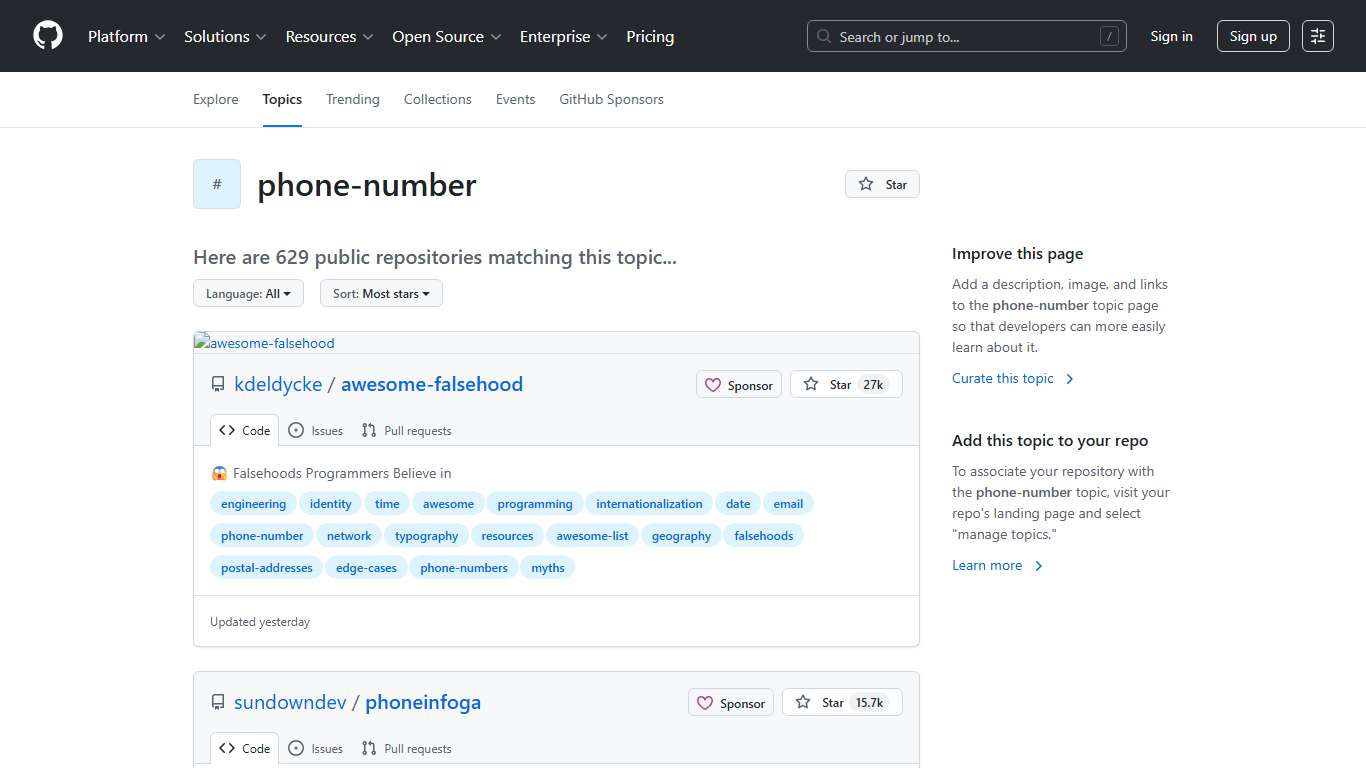
Task: Click the repository icon beside kdeldycke
Action: tap(218, 383)
